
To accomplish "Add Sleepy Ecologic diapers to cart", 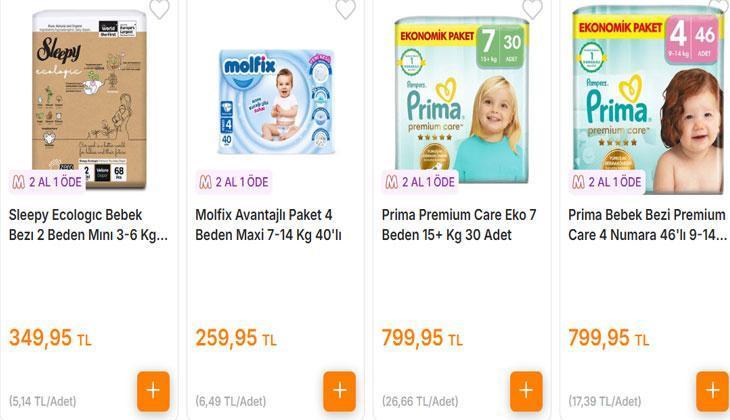I will point(153,391).
